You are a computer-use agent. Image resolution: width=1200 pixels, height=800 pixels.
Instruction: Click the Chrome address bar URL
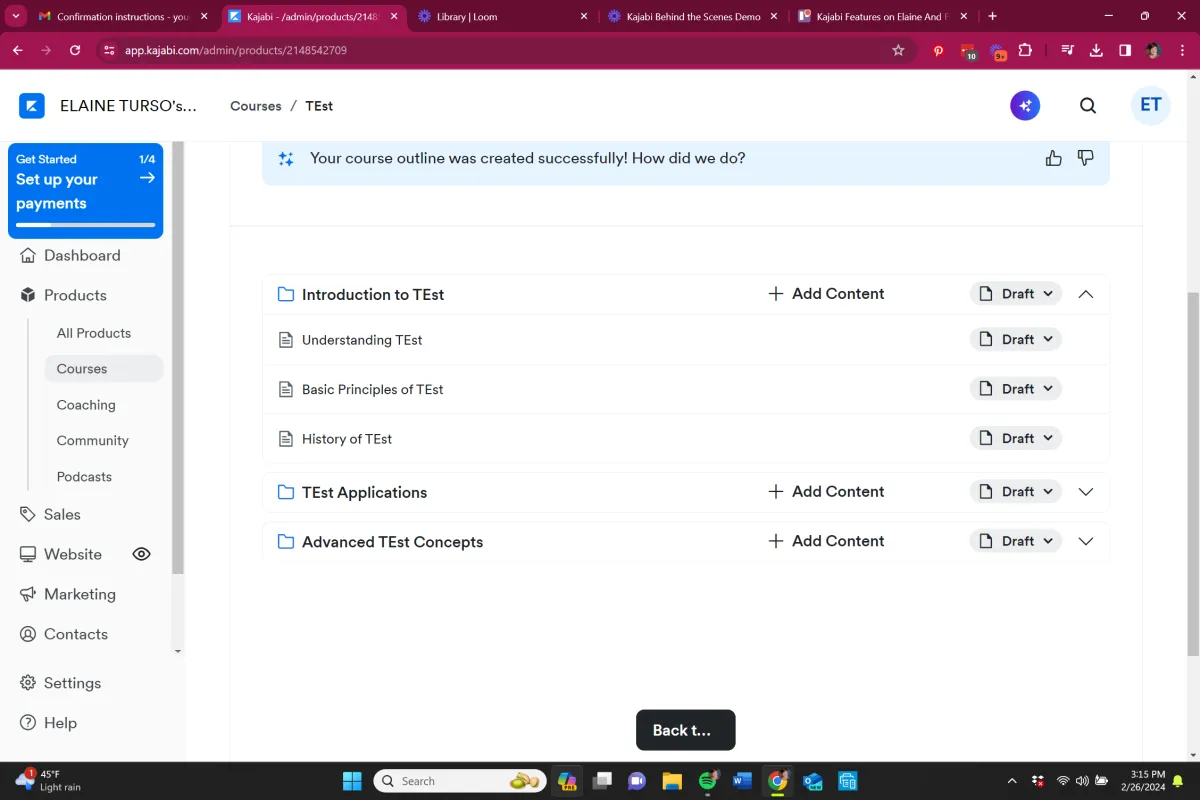tap(236, 50)
